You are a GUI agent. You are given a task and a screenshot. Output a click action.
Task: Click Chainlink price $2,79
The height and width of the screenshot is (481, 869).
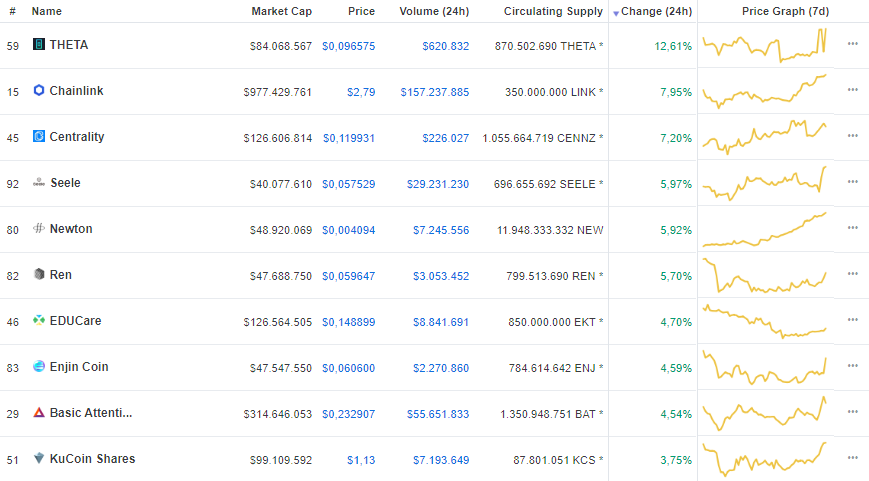361,92
